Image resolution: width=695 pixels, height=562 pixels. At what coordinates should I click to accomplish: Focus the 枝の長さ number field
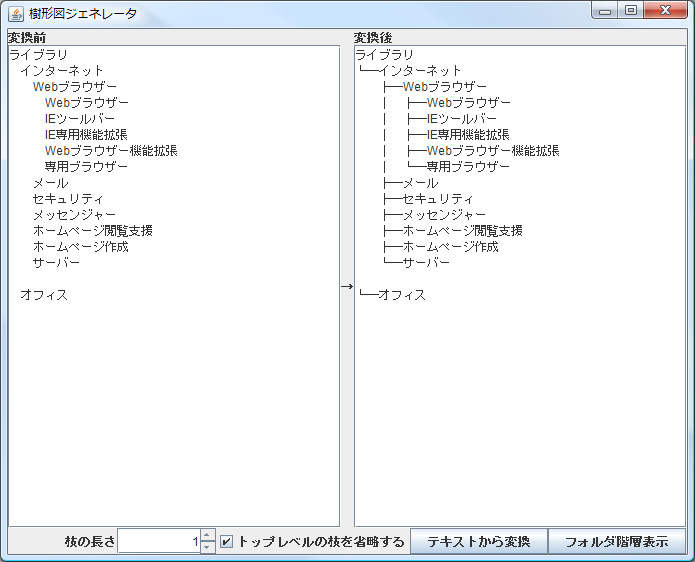pyautogui.click(x=159, y=541)
